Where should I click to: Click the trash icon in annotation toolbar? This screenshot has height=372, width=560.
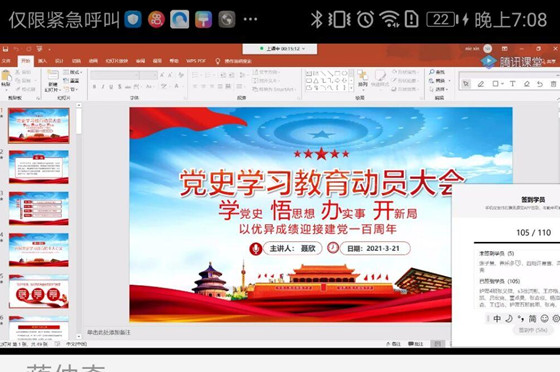[x=553, y=84]
